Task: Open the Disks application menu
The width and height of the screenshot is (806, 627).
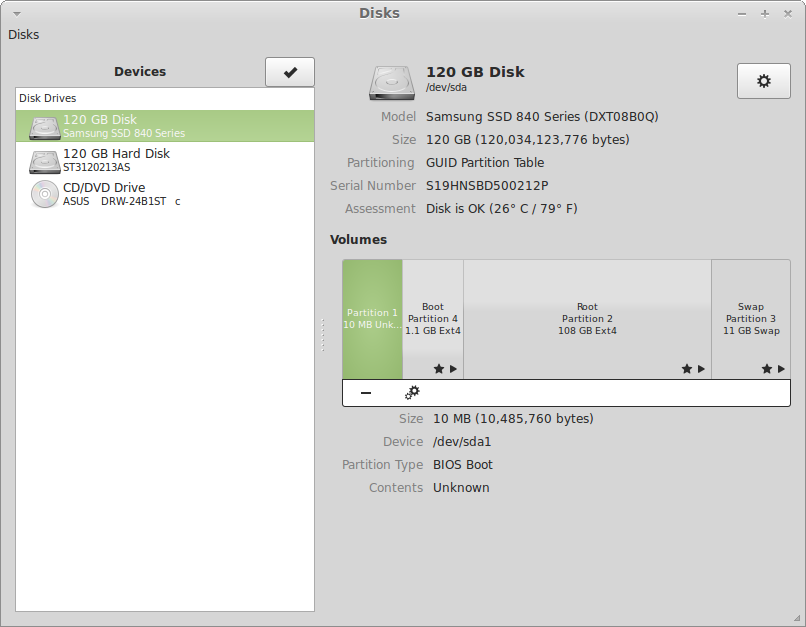Action: tap(24, 34)
